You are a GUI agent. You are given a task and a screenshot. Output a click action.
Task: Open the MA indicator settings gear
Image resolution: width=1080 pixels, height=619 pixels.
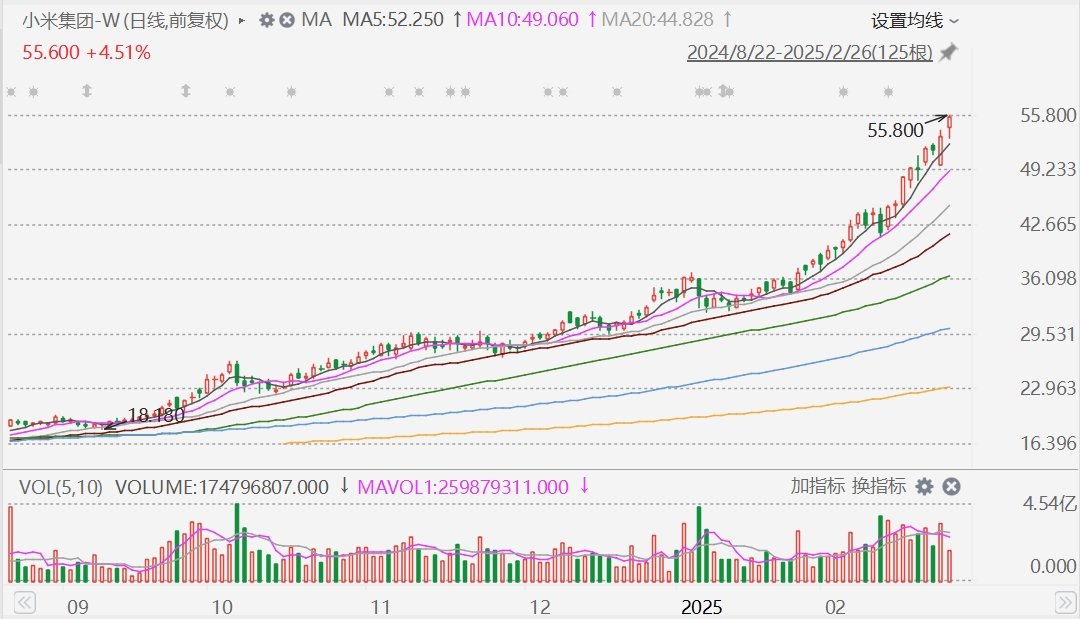tap(266, 20)
